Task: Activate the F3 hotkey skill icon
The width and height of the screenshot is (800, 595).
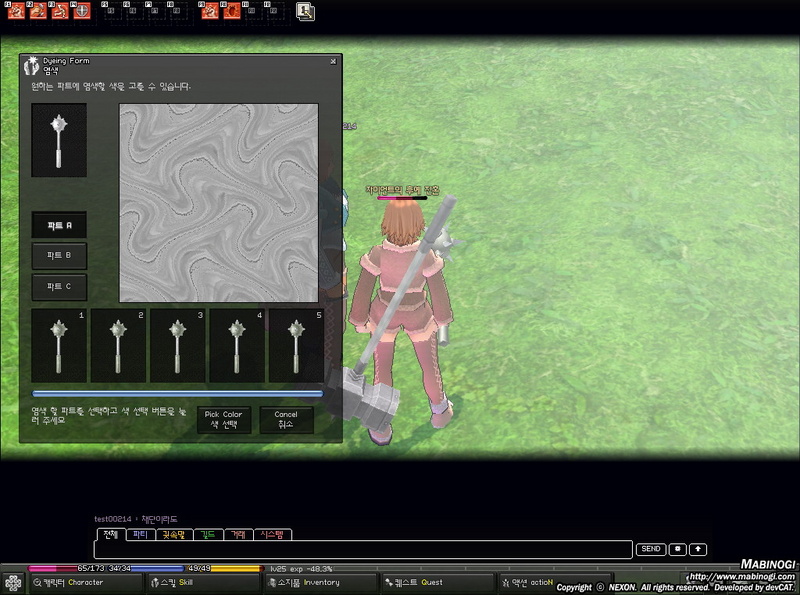Action: click(x=60, y=11)
